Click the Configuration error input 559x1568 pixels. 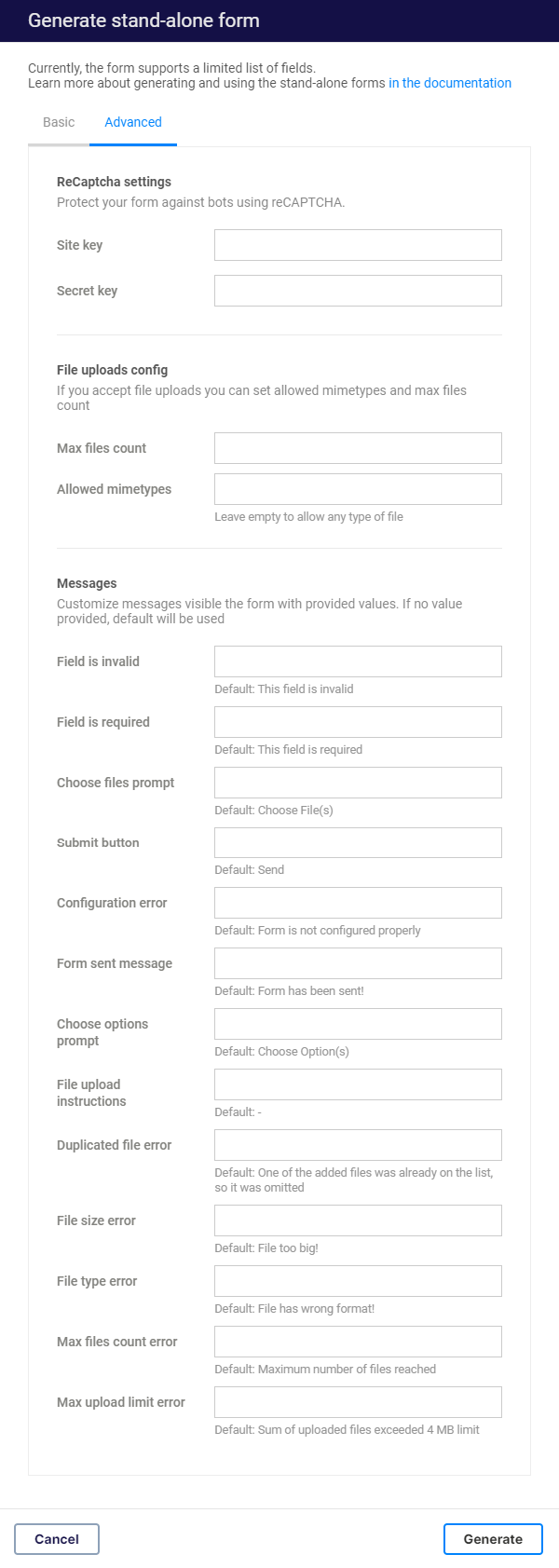tap(358, 903)
